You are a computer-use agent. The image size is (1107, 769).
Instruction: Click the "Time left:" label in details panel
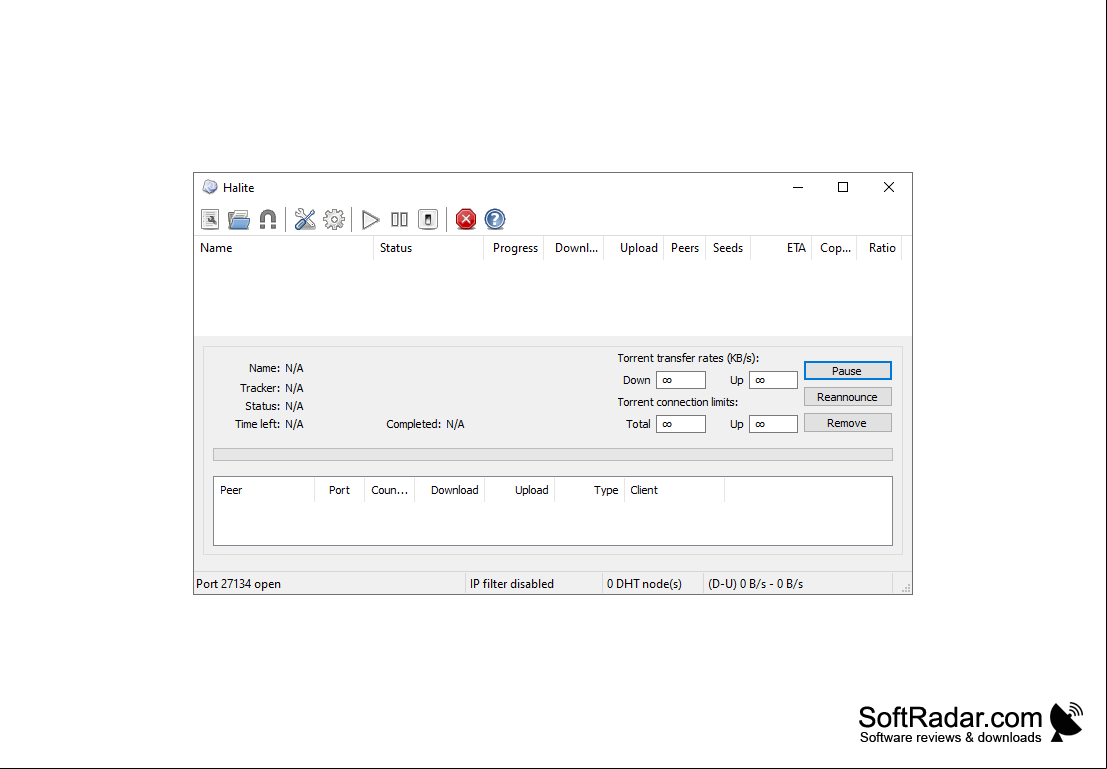(x=258, y=424)
